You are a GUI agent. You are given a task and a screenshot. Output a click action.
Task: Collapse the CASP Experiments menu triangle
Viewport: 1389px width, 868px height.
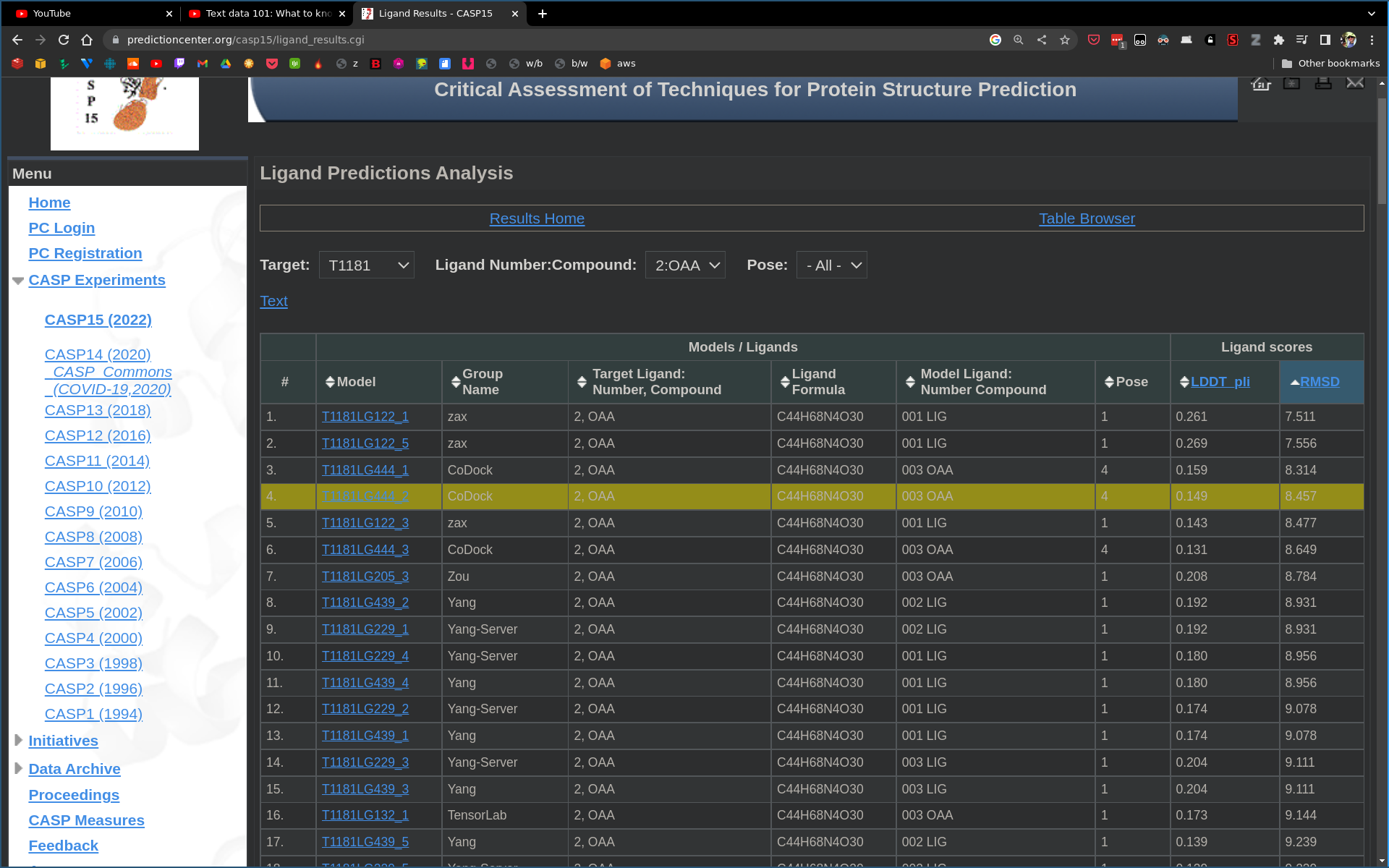coord(18,281)
